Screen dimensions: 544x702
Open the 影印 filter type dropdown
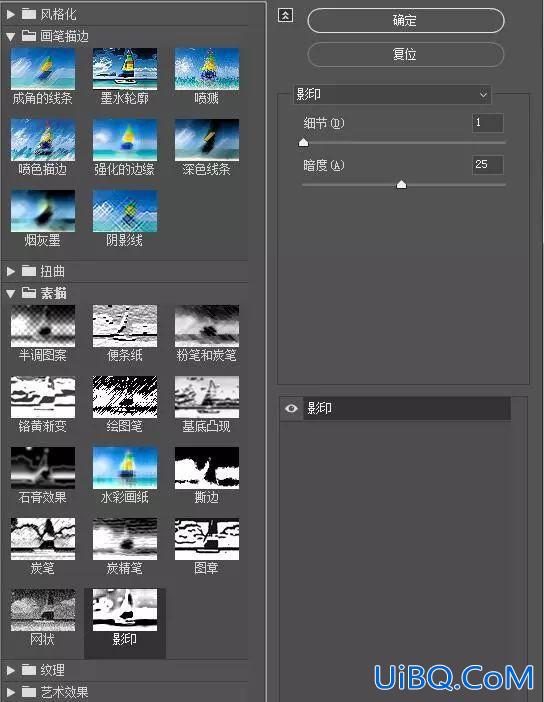[x=392, y=95]
